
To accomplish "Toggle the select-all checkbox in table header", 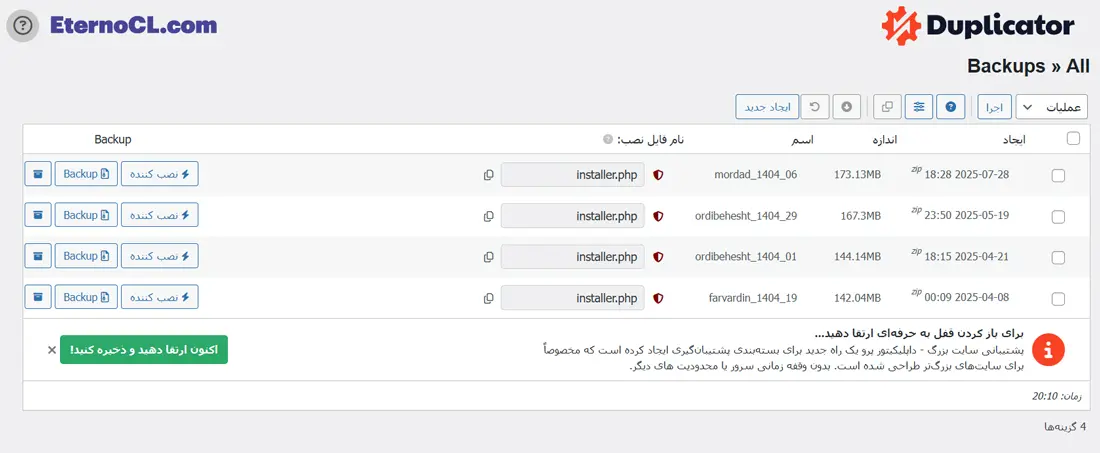I will pyautogui.click(x=1073, y=139).
